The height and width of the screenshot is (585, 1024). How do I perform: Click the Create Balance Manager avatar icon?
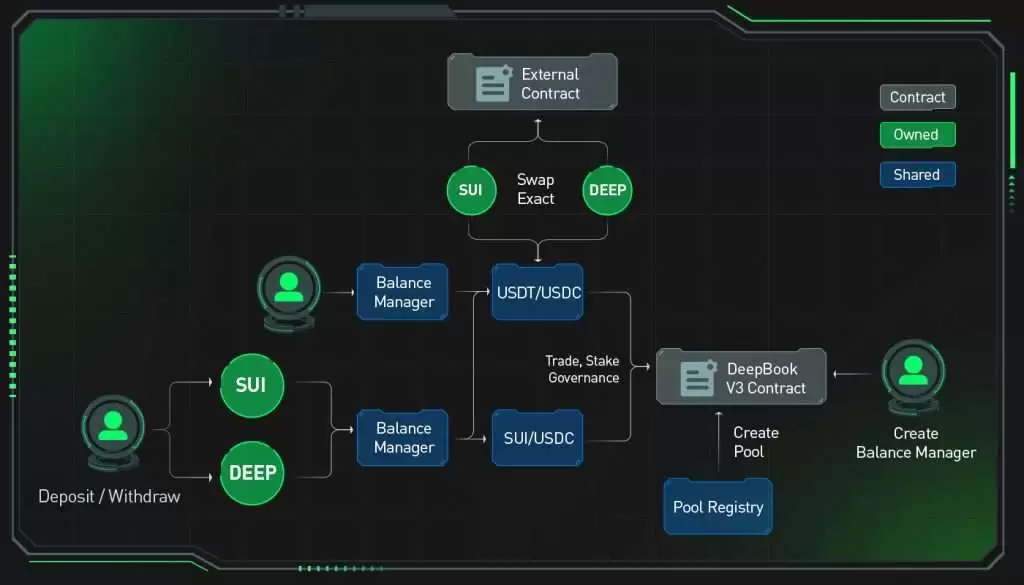[913, 377]
